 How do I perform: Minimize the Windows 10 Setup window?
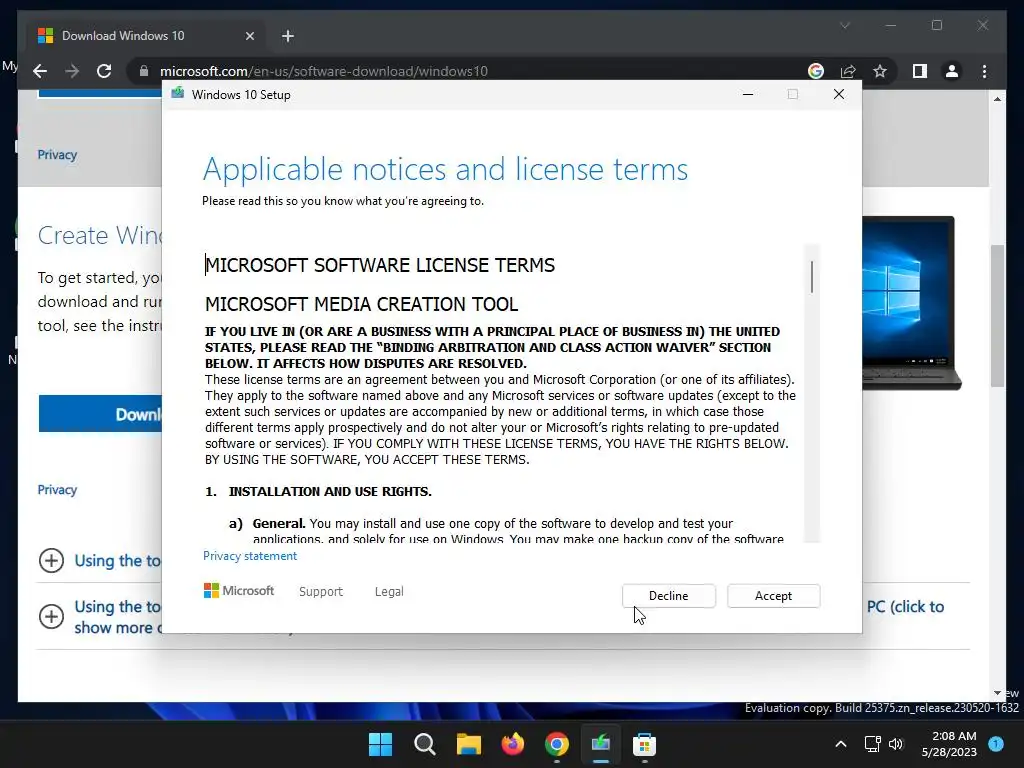[748, 94]
